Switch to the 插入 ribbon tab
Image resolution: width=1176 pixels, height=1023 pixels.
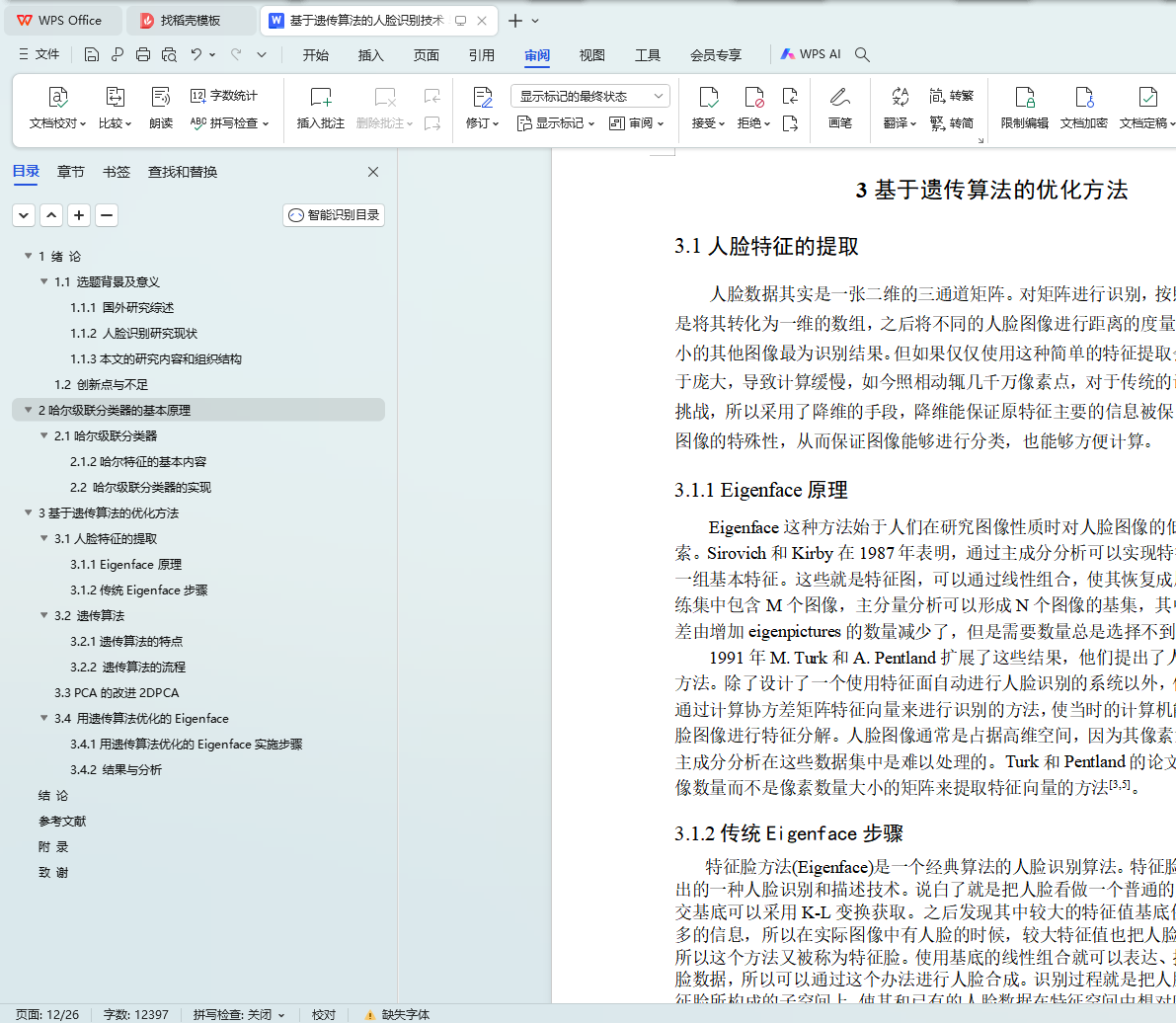370,54
